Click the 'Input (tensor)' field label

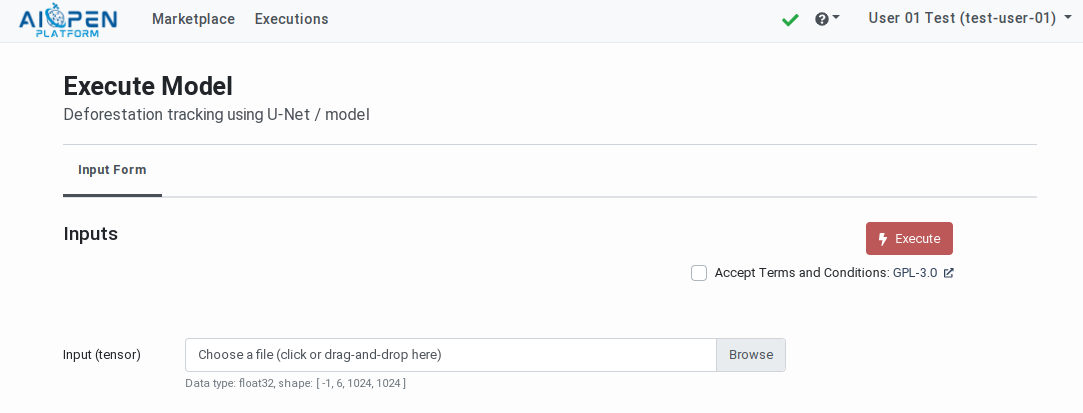click(102, 355)
